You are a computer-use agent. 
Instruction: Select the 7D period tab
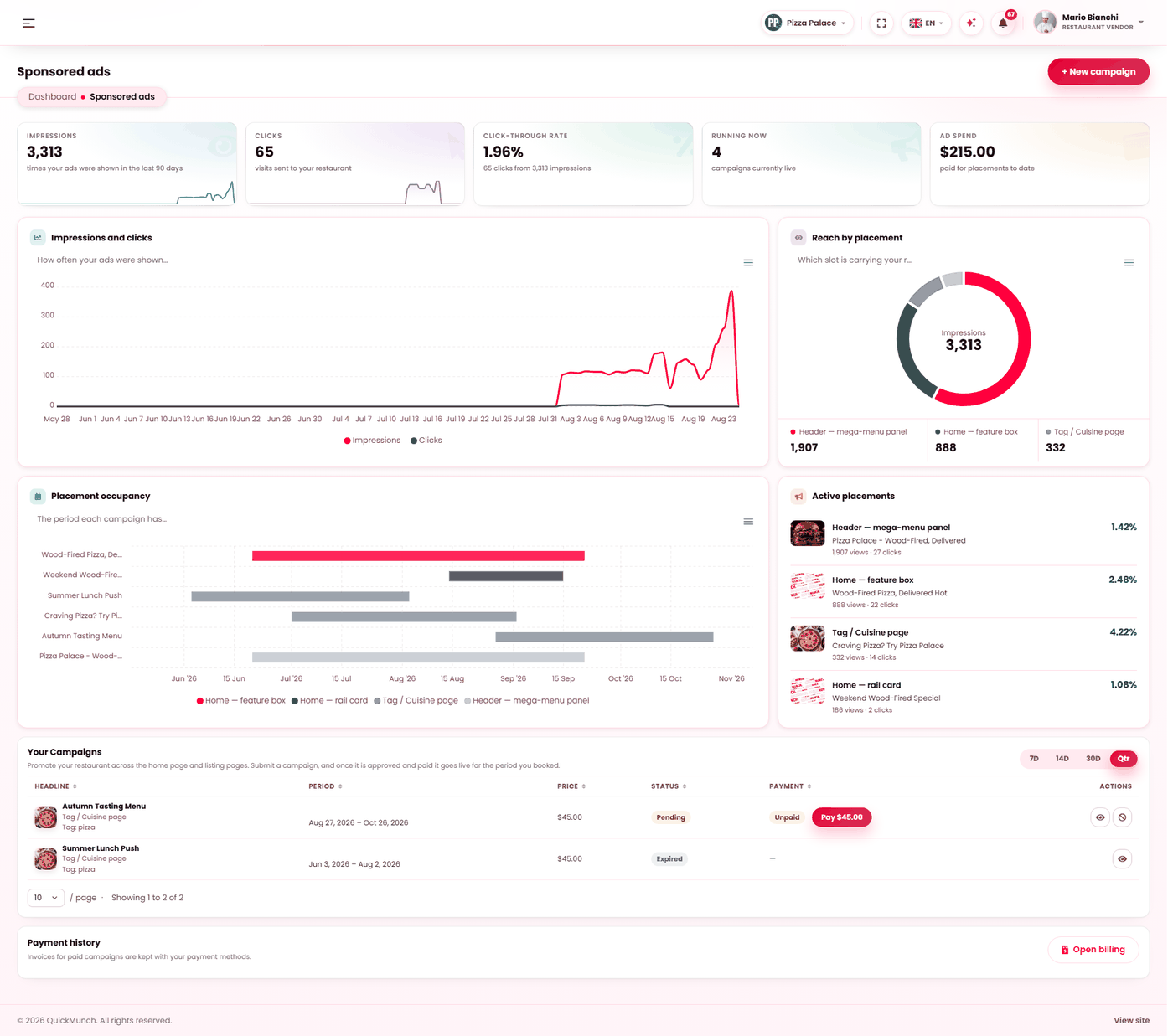[x=1034, y=759]
